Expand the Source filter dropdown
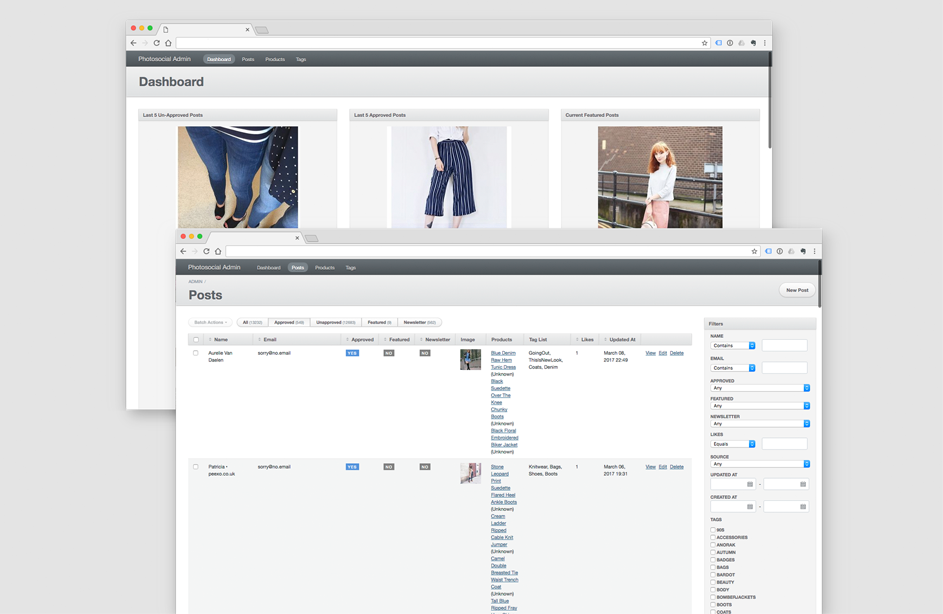The width and height of the screenshot is (943, 614). click(760, 464)
